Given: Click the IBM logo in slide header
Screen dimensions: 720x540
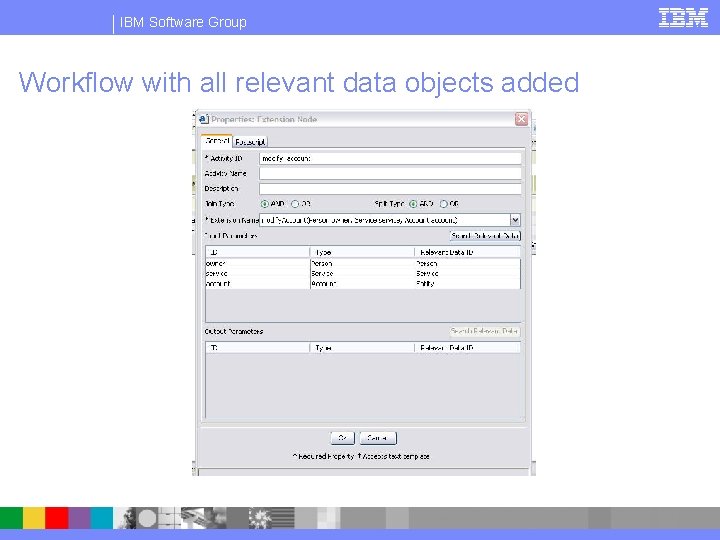Looking at the screenshot, I should (x=683, y=18).
